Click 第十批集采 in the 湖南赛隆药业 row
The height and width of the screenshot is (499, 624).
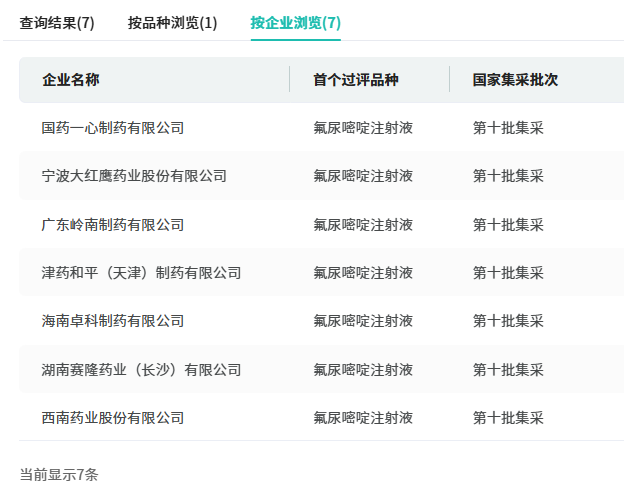point(508,370)
